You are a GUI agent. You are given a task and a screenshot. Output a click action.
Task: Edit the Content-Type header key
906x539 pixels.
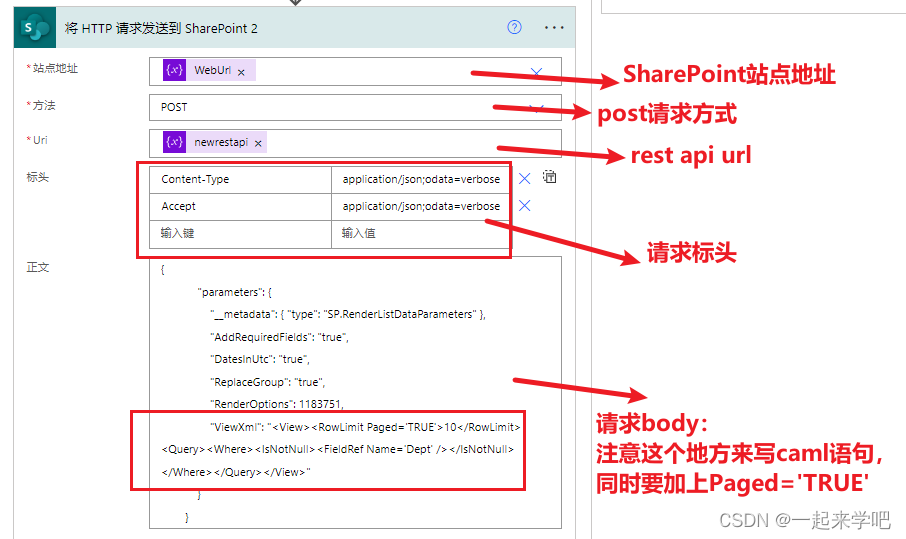click(x=240, y=180)
